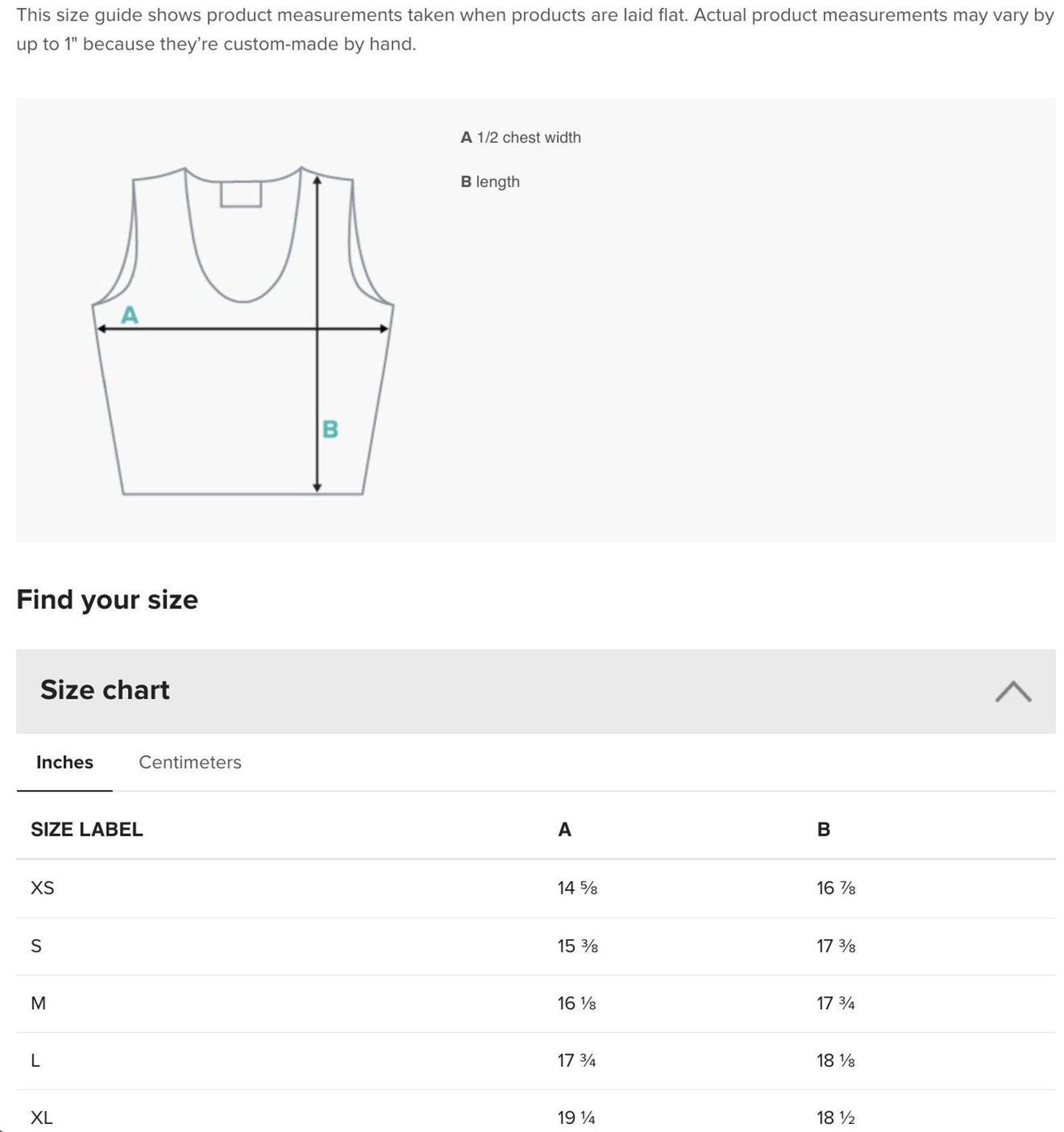This screenshot has width=1064, height=1132.
Task: Click the chevron arrow on Size chart header
Action: coord(1015,690)
